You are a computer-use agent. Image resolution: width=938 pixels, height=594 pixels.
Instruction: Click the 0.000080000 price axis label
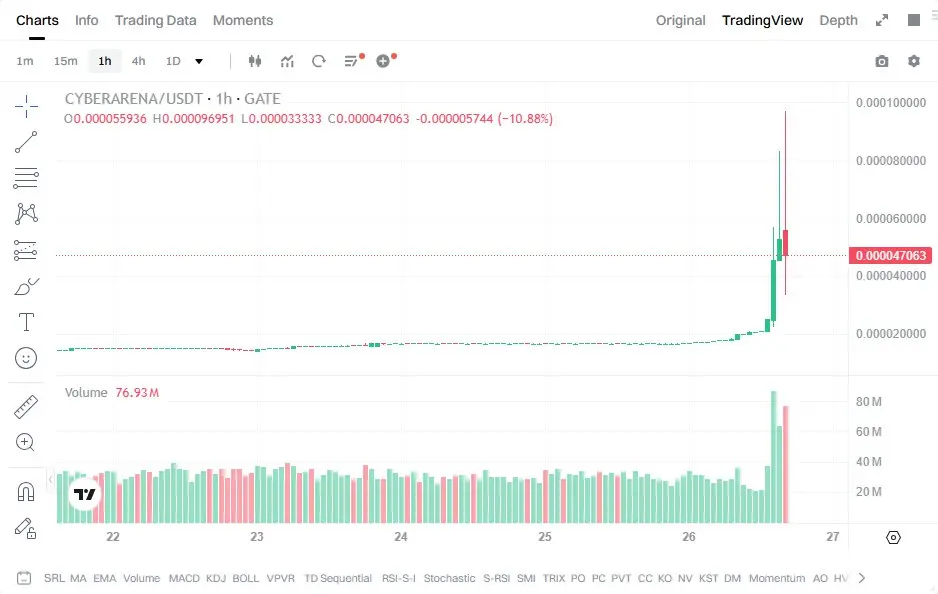[891, 160]
